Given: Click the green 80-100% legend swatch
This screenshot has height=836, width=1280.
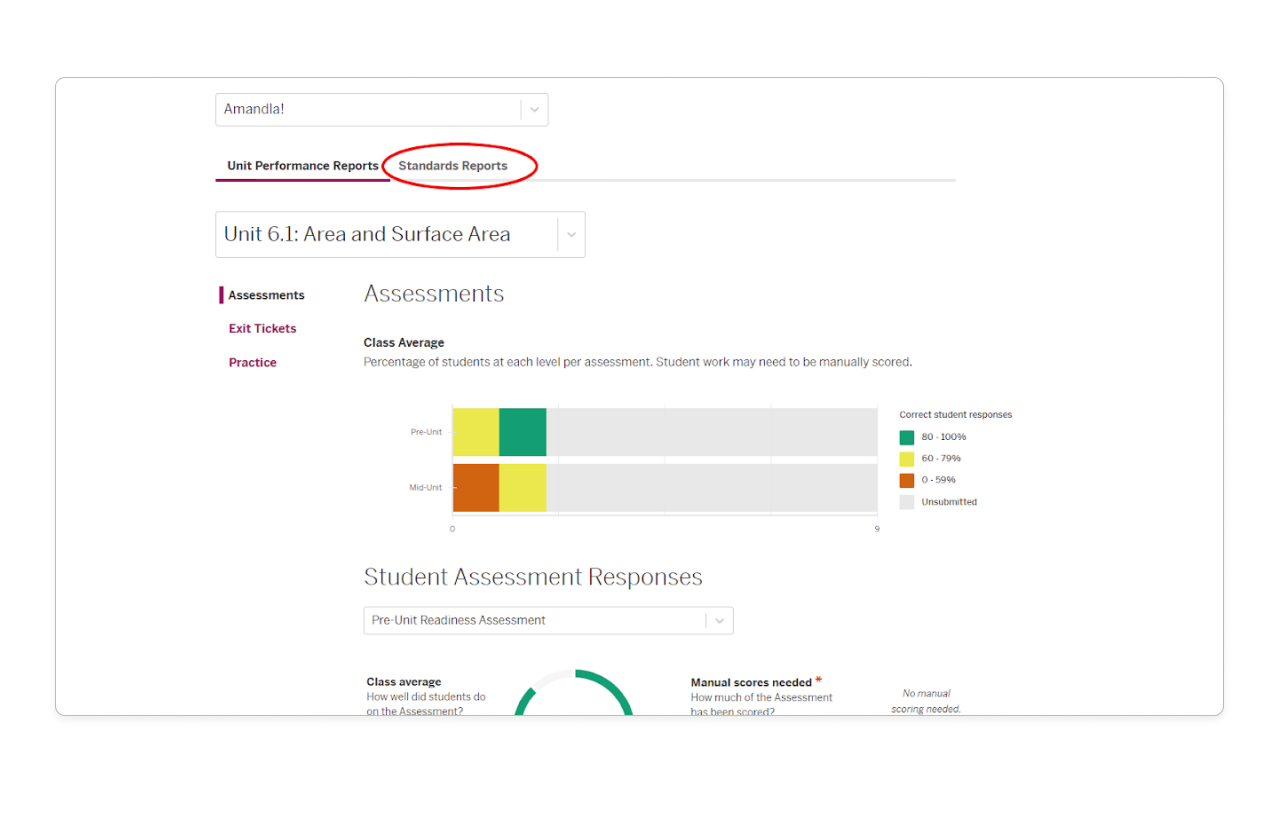Looking at the screenshot, I should [x=906, y=437].
